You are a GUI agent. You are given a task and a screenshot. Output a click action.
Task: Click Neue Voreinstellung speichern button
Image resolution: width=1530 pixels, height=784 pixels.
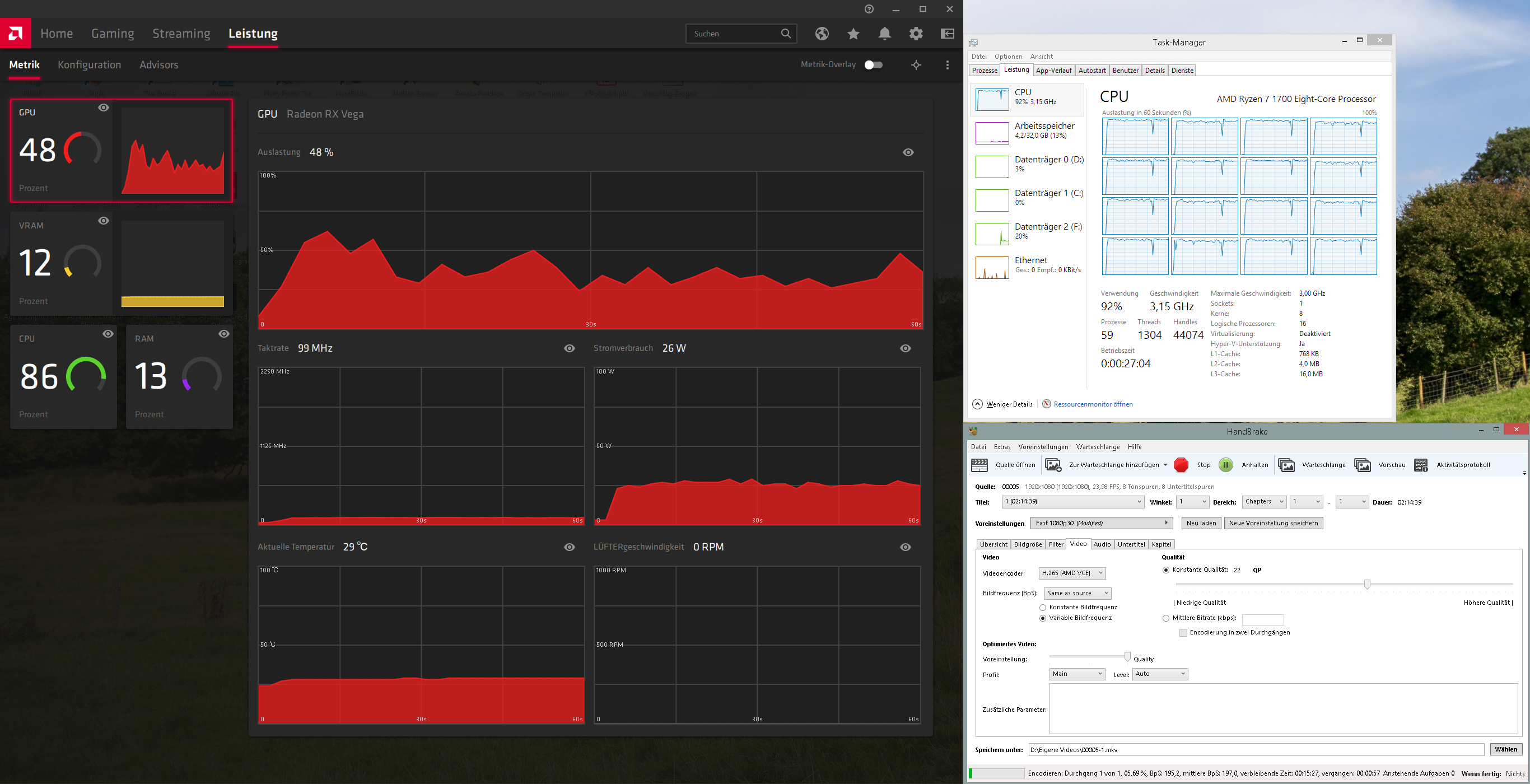[x=1273, y=523]
